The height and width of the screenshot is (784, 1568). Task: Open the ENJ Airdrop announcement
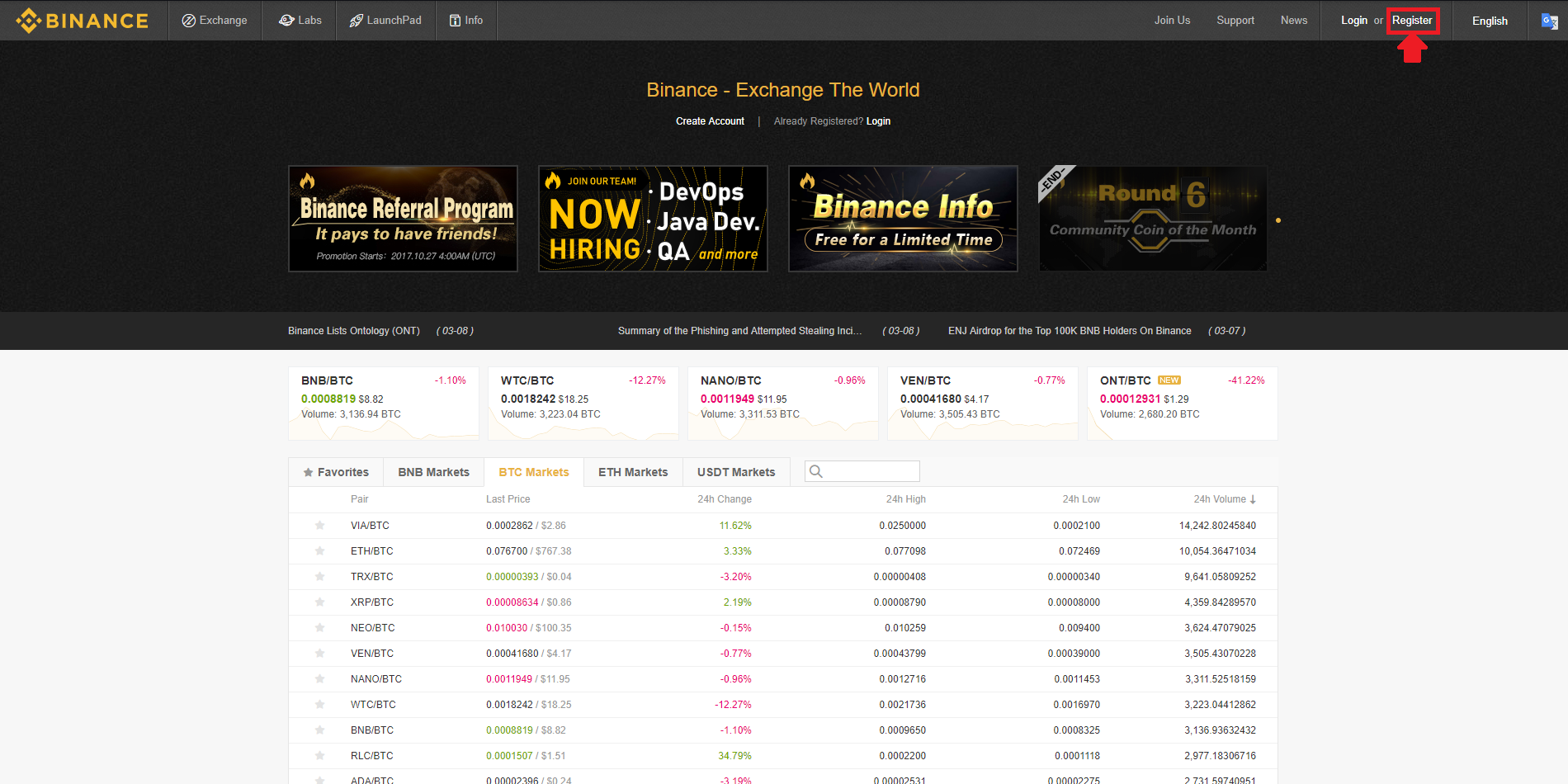tap(1070, 331)
